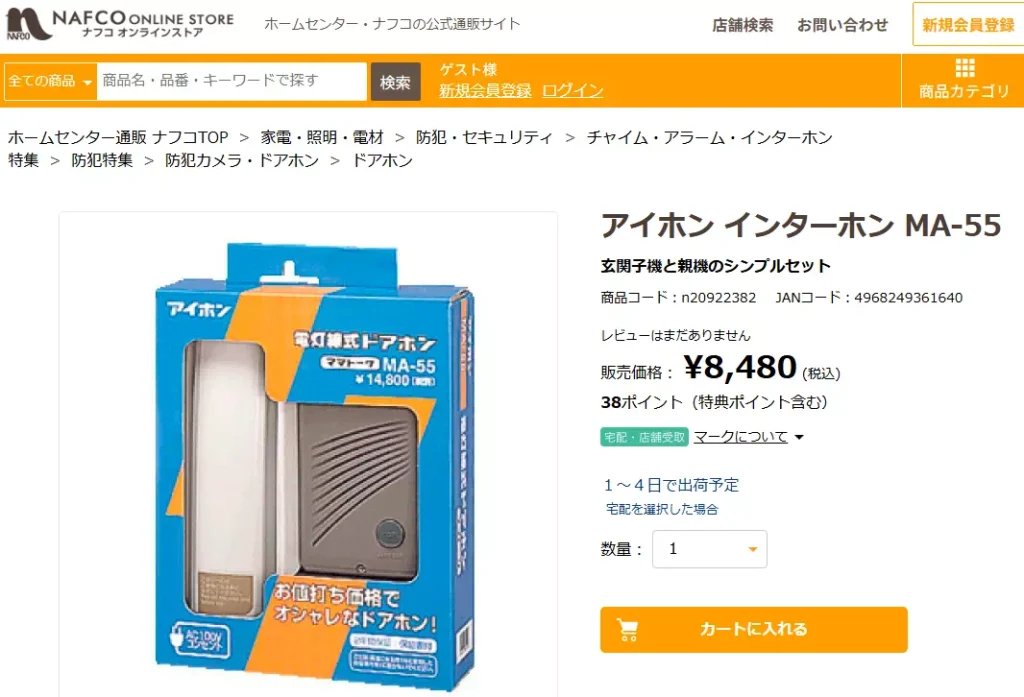Click the ログイン link
Image resolution: width=1024 pixels, height=697 pixels.
[573, 91]
